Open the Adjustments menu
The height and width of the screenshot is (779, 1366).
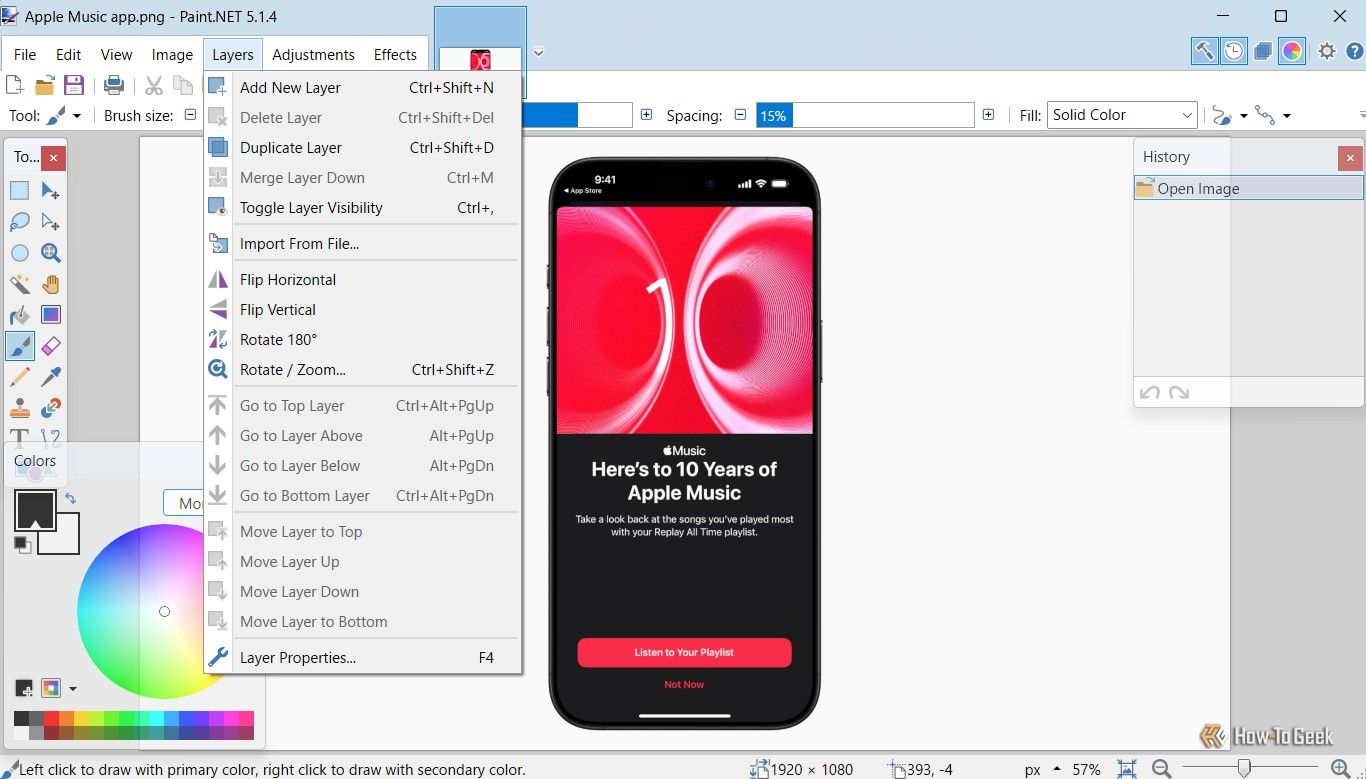pos(313,55)
